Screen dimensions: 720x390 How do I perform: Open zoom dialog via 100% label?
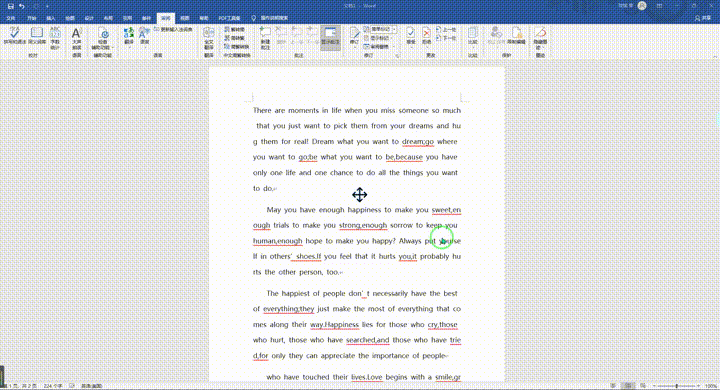click(711, 386)
